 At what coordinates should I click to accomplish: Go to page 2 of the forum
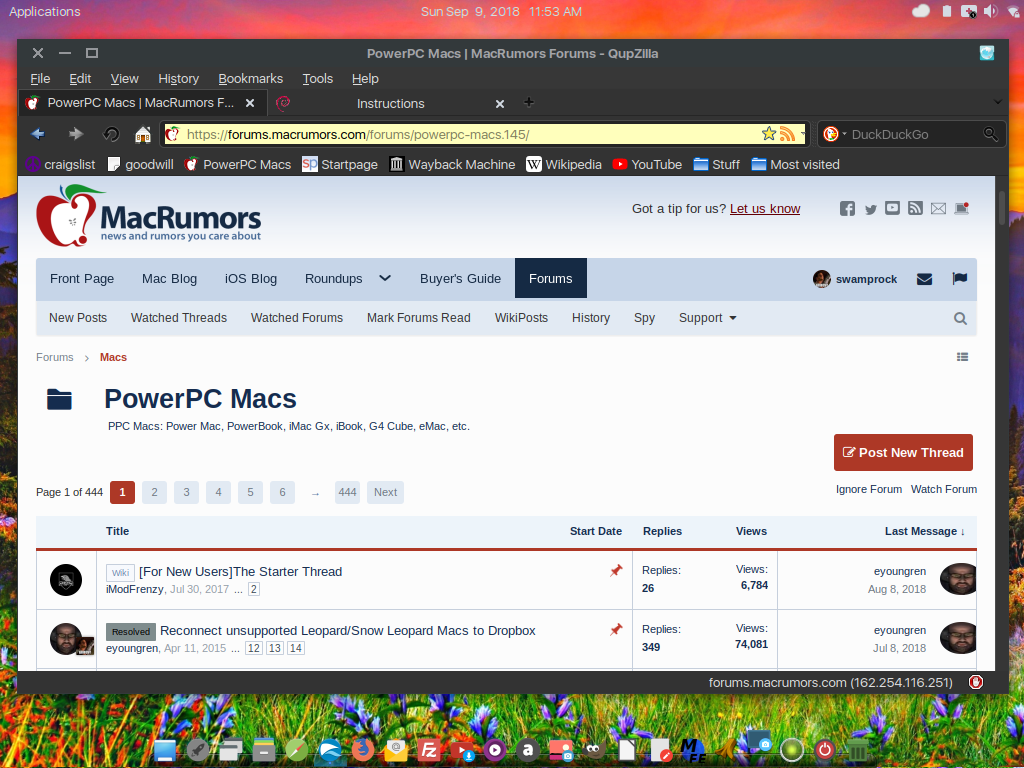click(154, 492)
